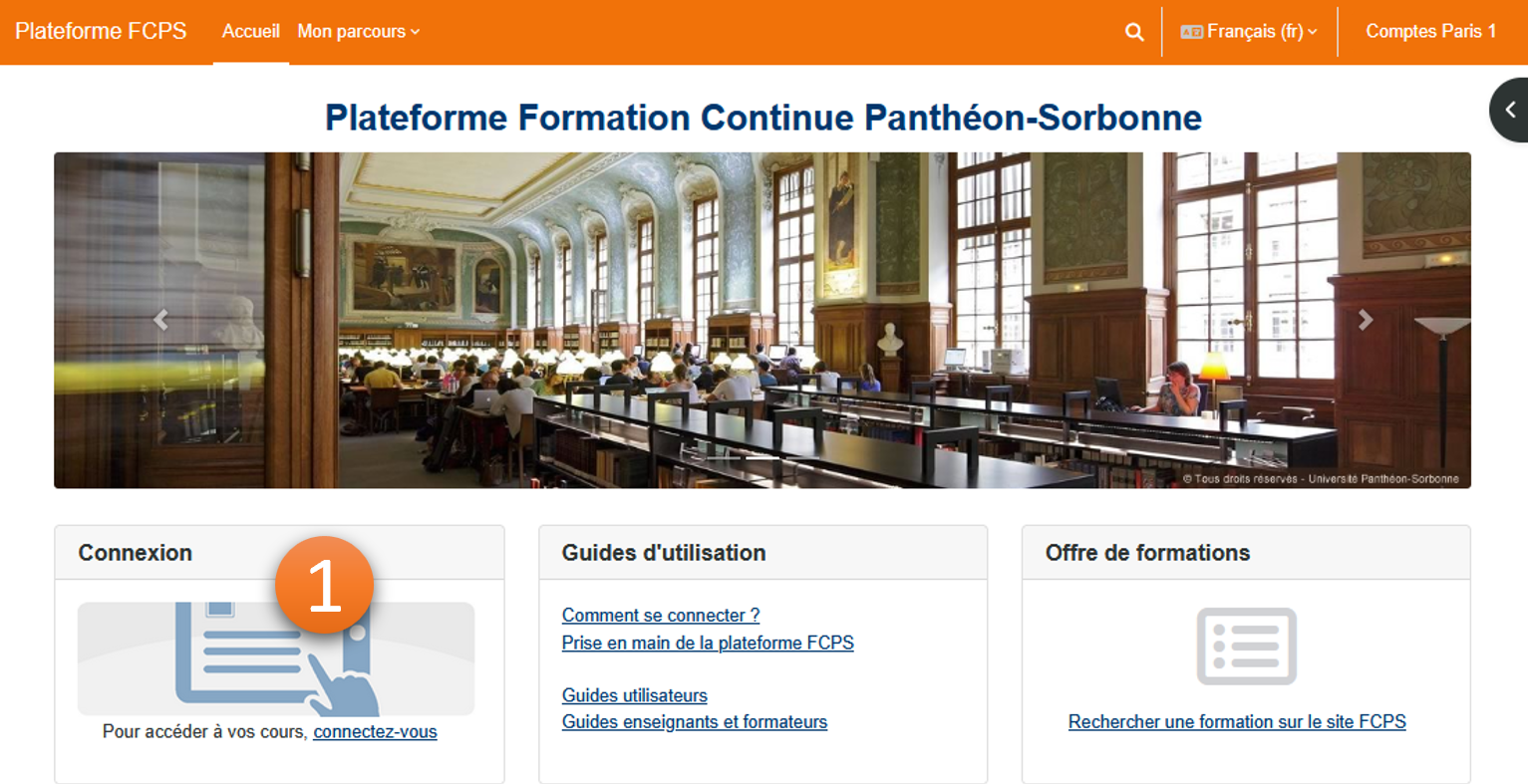Screen dimensions: 1528x784
Task: Open the Comment se connecter guide
Action: tap(661, 615)
